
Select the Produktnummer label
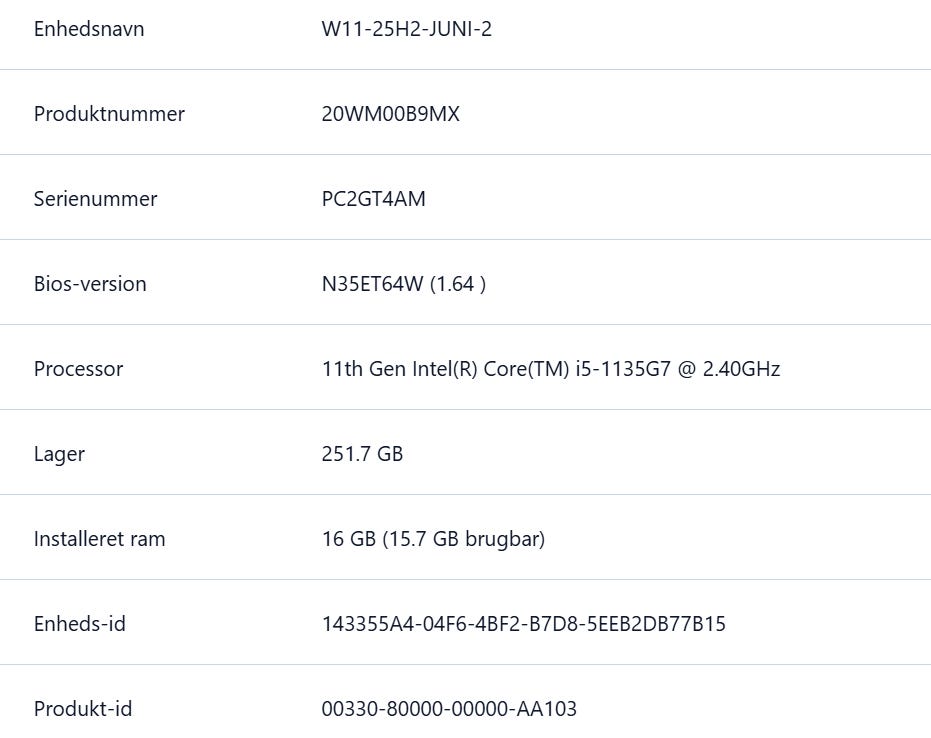(109, 114)
